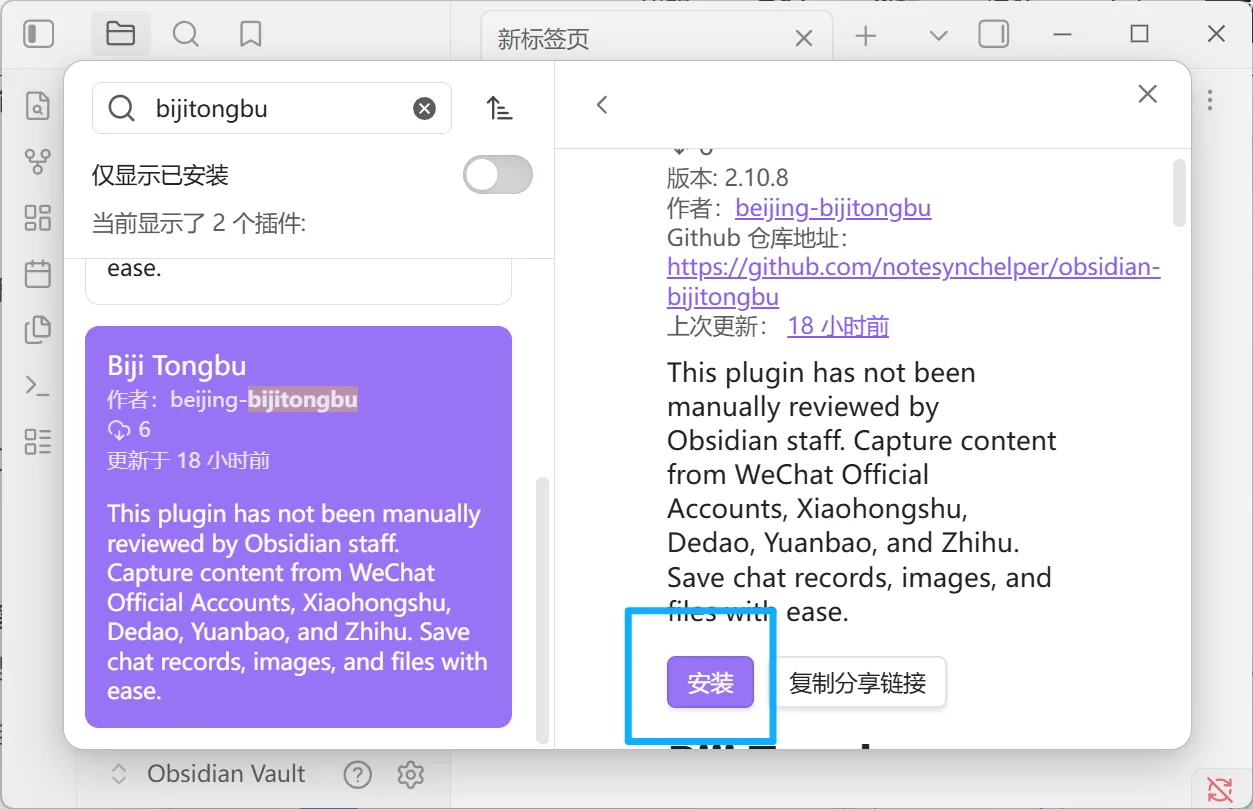Click the 更新于 18 小时前 card text

[x=188, y=460]
